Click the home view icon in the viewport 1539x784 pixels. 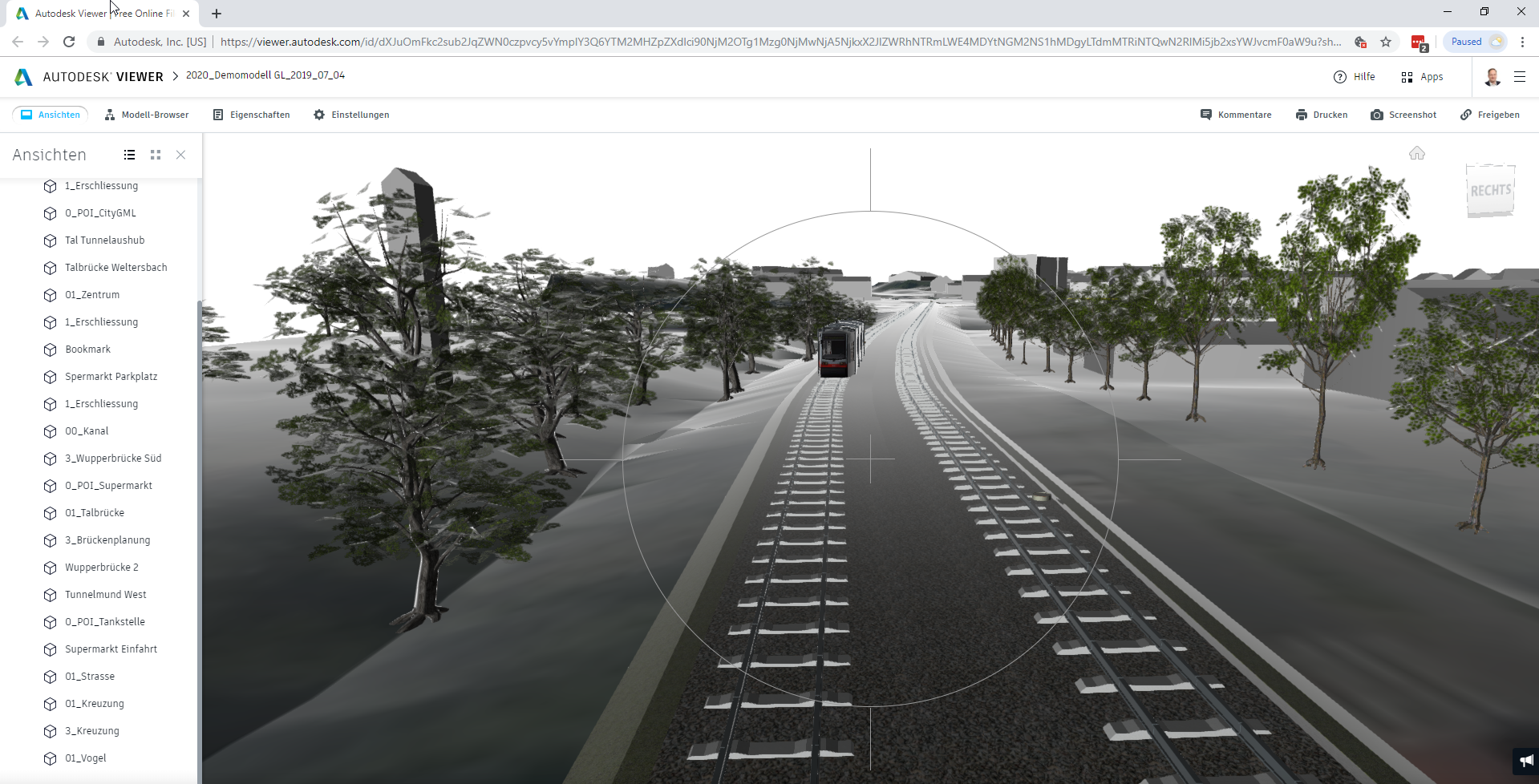pyautogui.click(x=1418, y=152)
